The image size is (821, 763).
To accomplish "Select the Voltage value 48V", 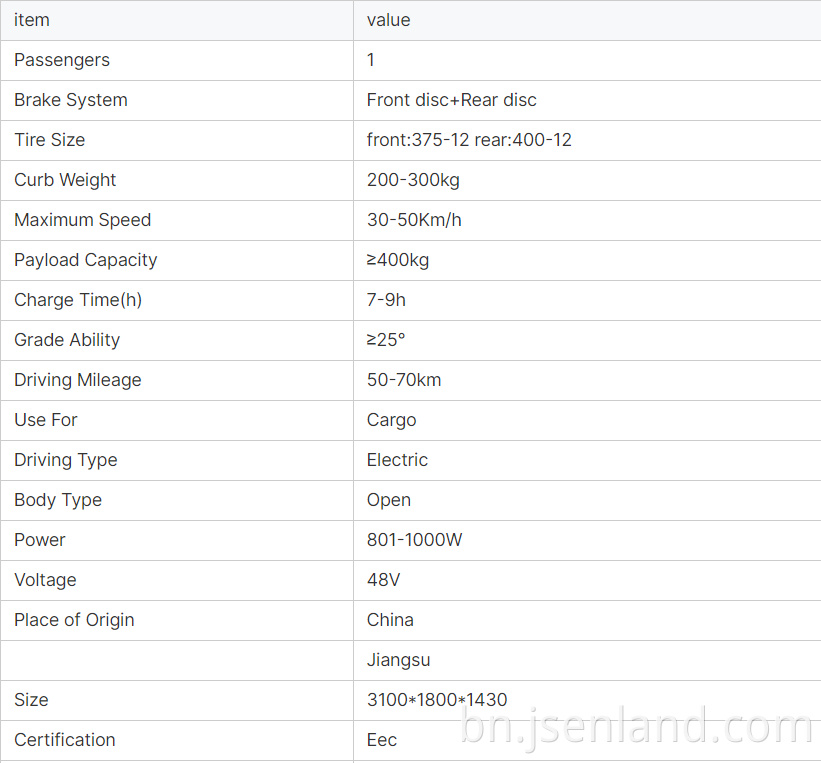I will point(383,580).
